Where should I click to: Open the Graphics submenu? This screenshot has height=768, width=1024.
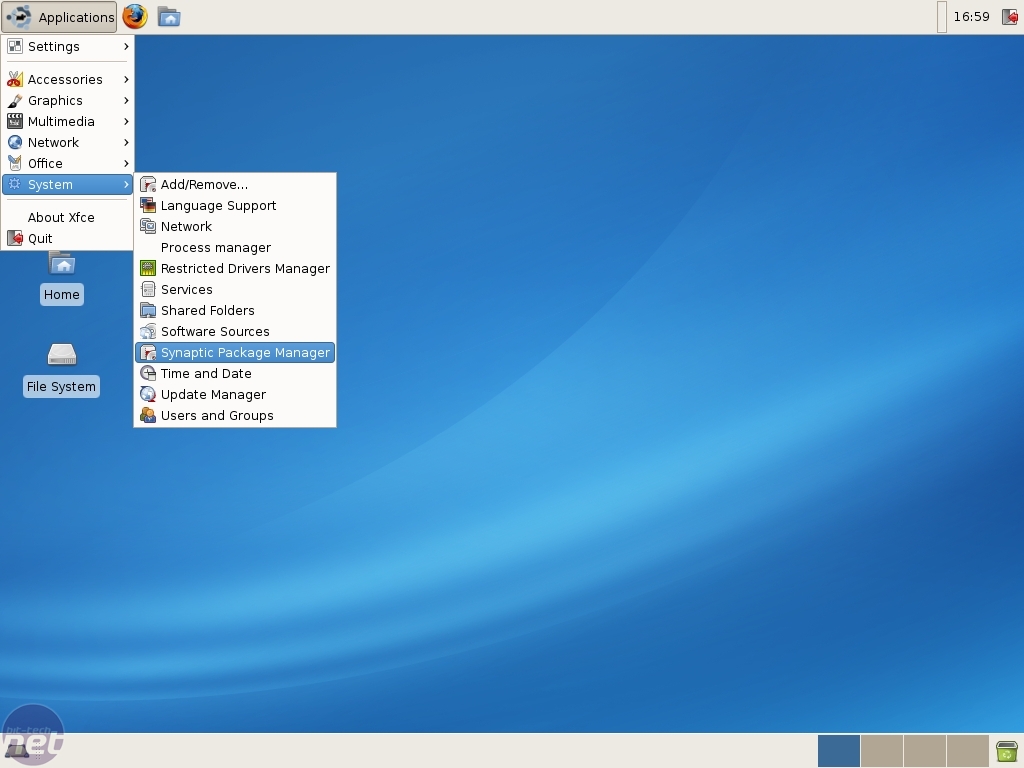pyautogui.click(x=67, y=101)
